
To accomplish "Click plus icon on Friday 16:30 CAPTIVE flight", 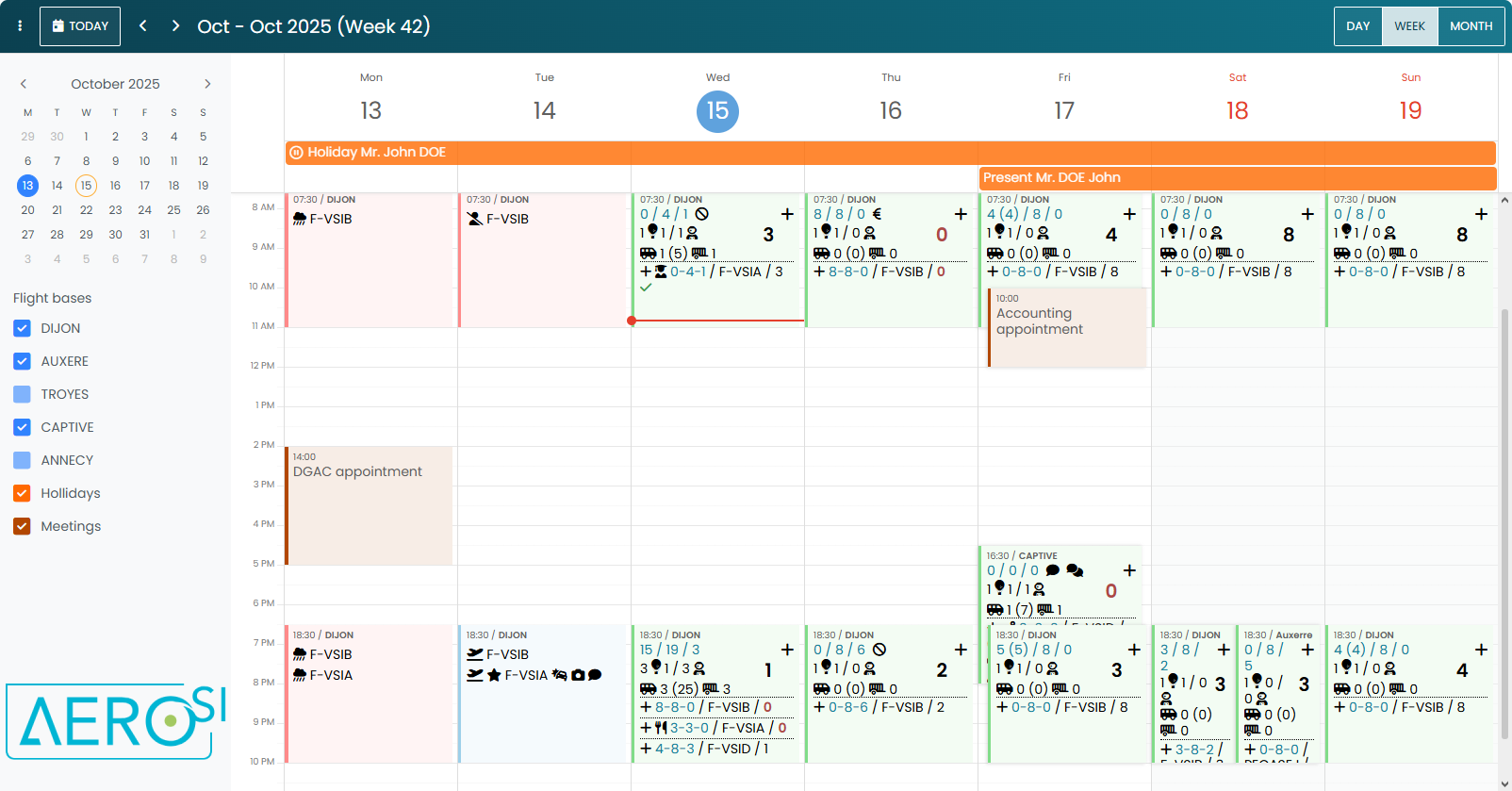I will [x=1129, y=570].
